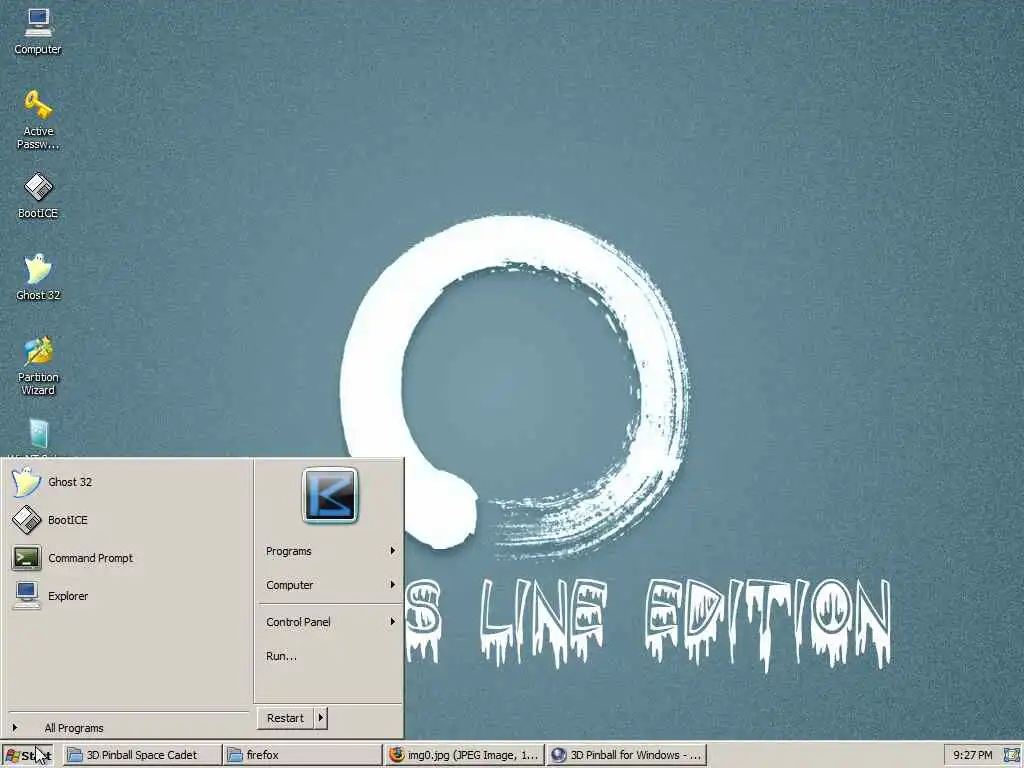Switch to the firefox folder taskbar window
Viewport: 1024px width, 768px height.
click(x=303, y=755)
